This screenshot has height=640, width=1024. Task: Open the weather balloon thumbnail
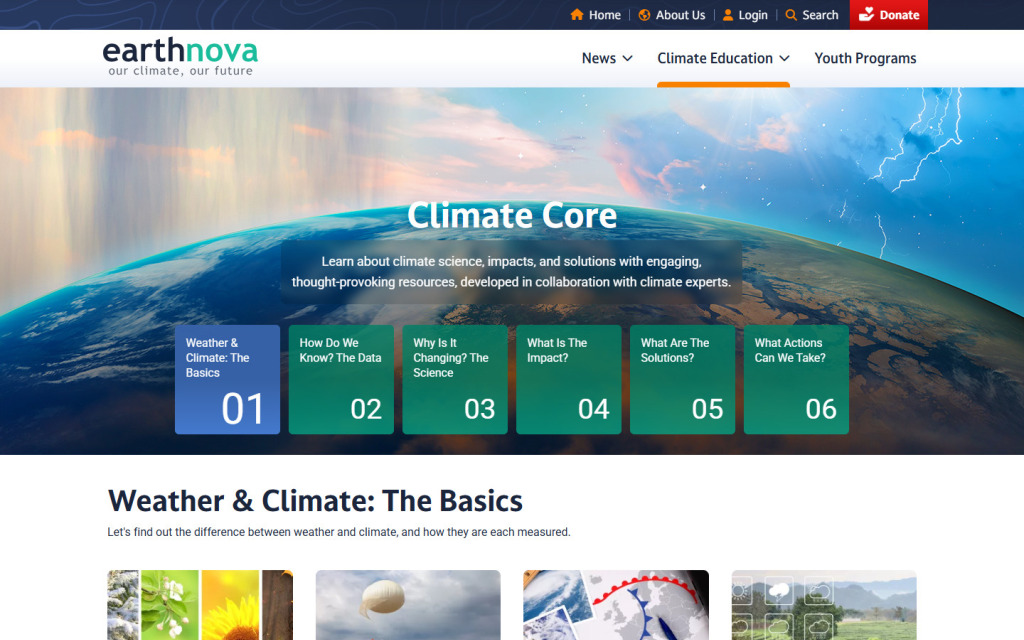[x=408, y=605]
